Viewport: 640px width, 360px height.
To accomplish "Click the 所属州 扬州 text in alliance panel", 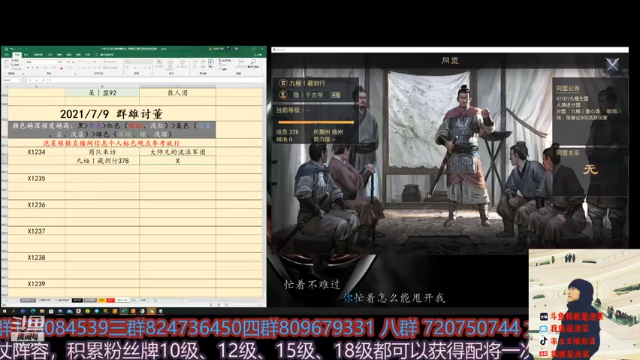I will click(x=328, y=132).
